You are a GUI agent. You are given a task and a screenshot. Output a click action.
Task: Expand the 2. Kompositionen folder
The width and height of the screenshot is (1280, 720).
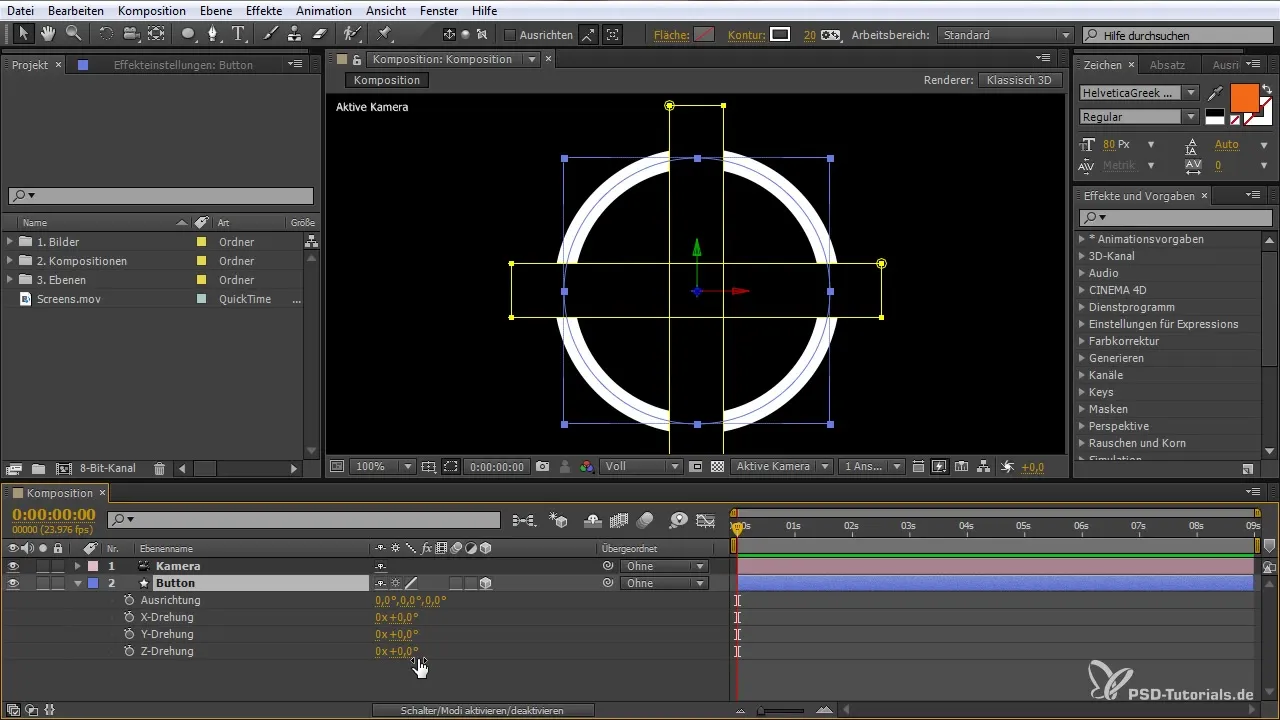pos(10,261)
